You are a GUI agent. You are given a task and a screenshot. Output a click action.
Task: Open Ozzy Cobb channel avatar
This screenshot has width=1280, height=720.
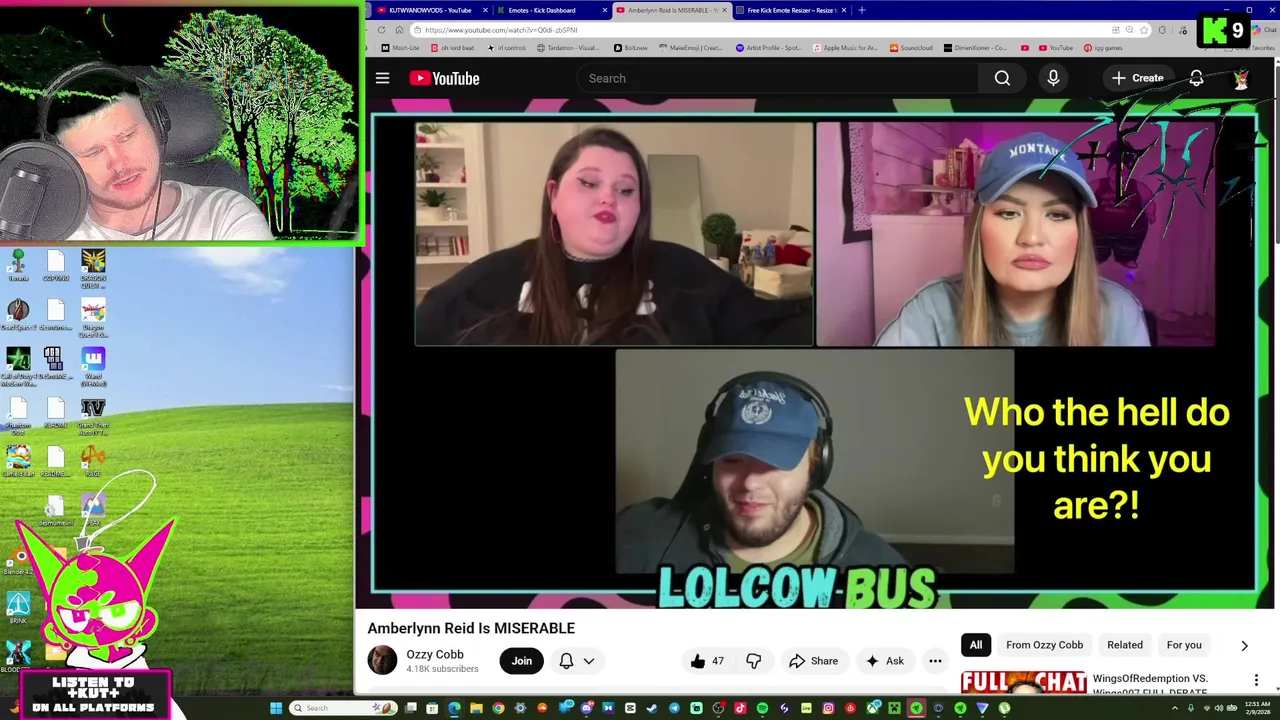[x=382, y=660]
